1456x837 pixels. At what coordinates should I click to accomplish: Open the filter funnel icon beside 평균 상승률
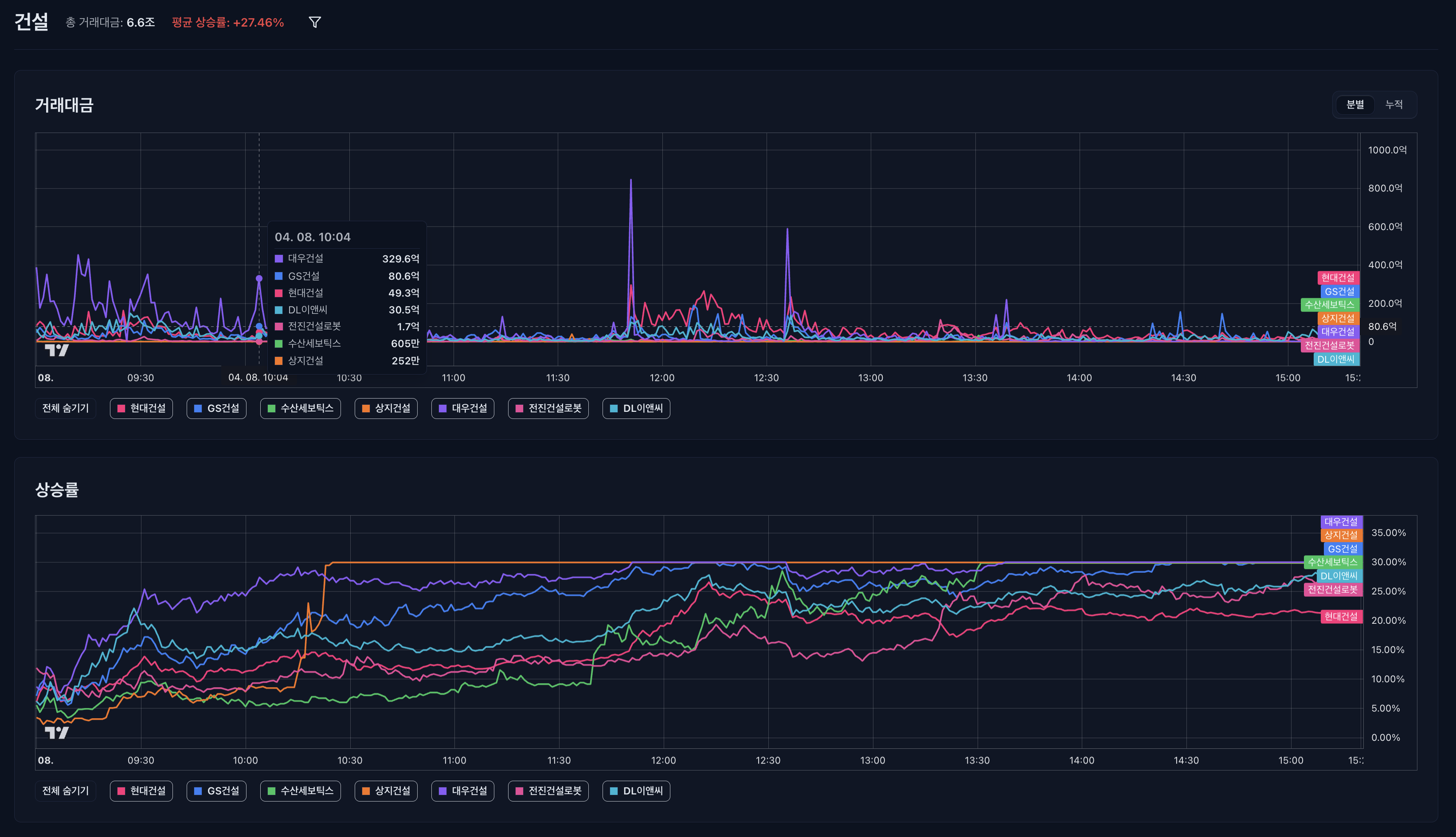click(314, 23)
